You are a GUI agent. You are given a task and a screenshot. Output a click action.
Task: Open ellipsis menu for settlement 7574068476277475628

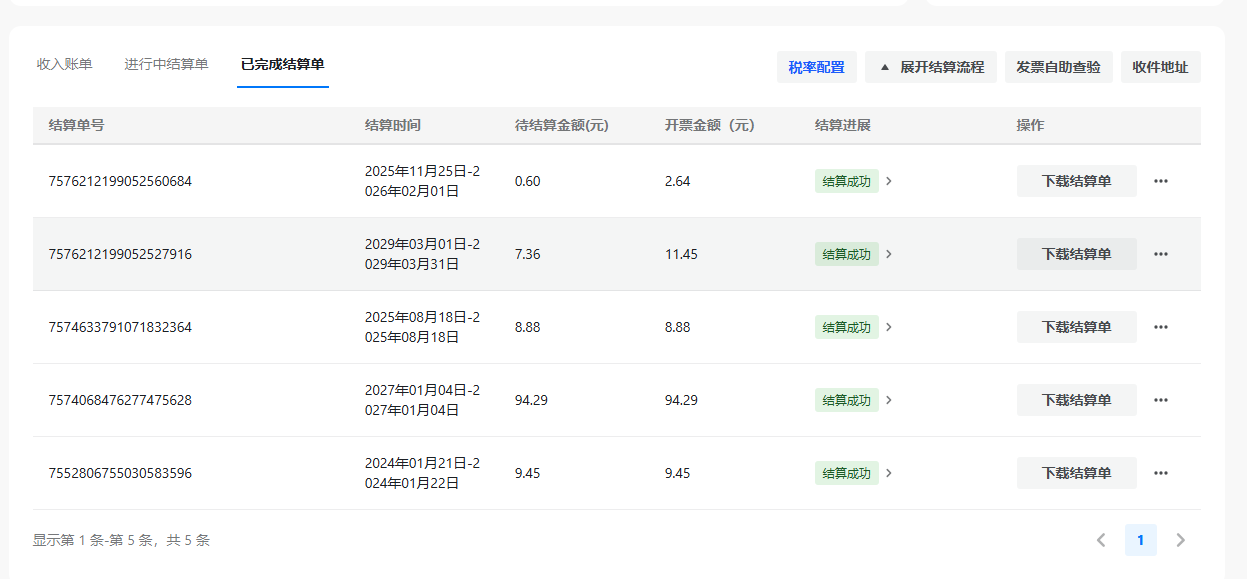tap(1160, 400)
